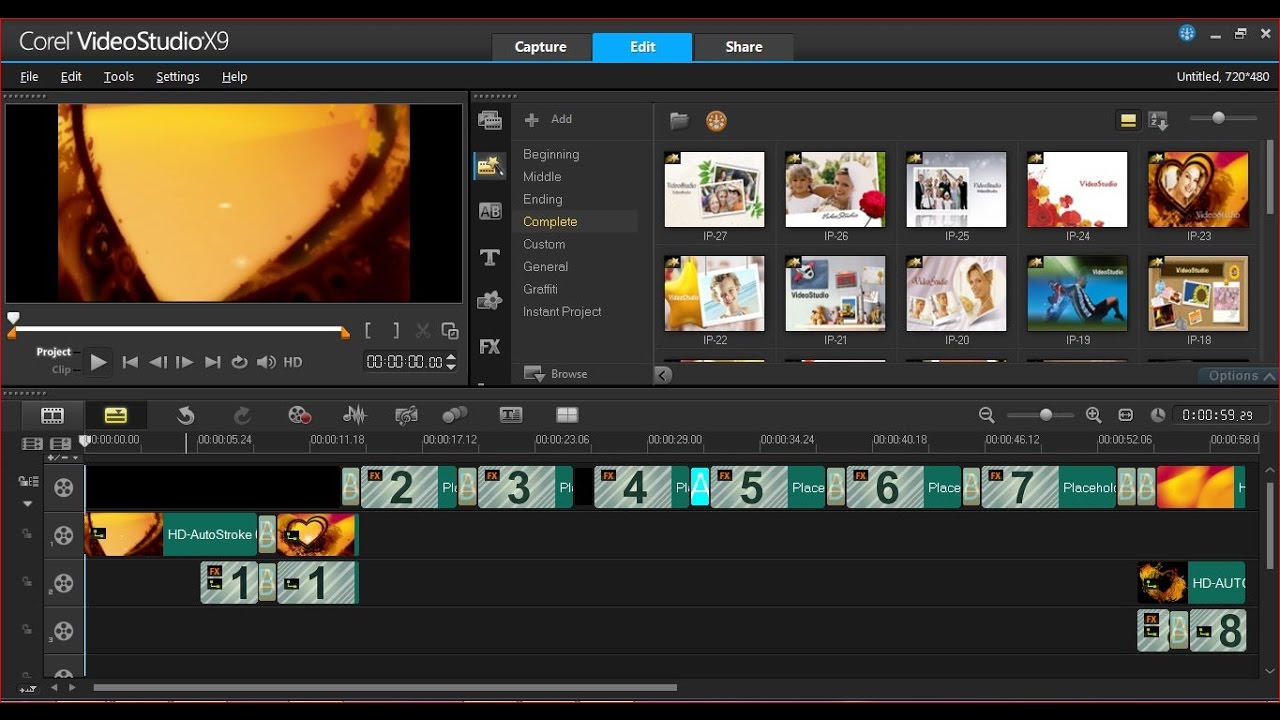Open the Media library panel icon
The image size is (1280, 720).
click(x=490, y=121)
